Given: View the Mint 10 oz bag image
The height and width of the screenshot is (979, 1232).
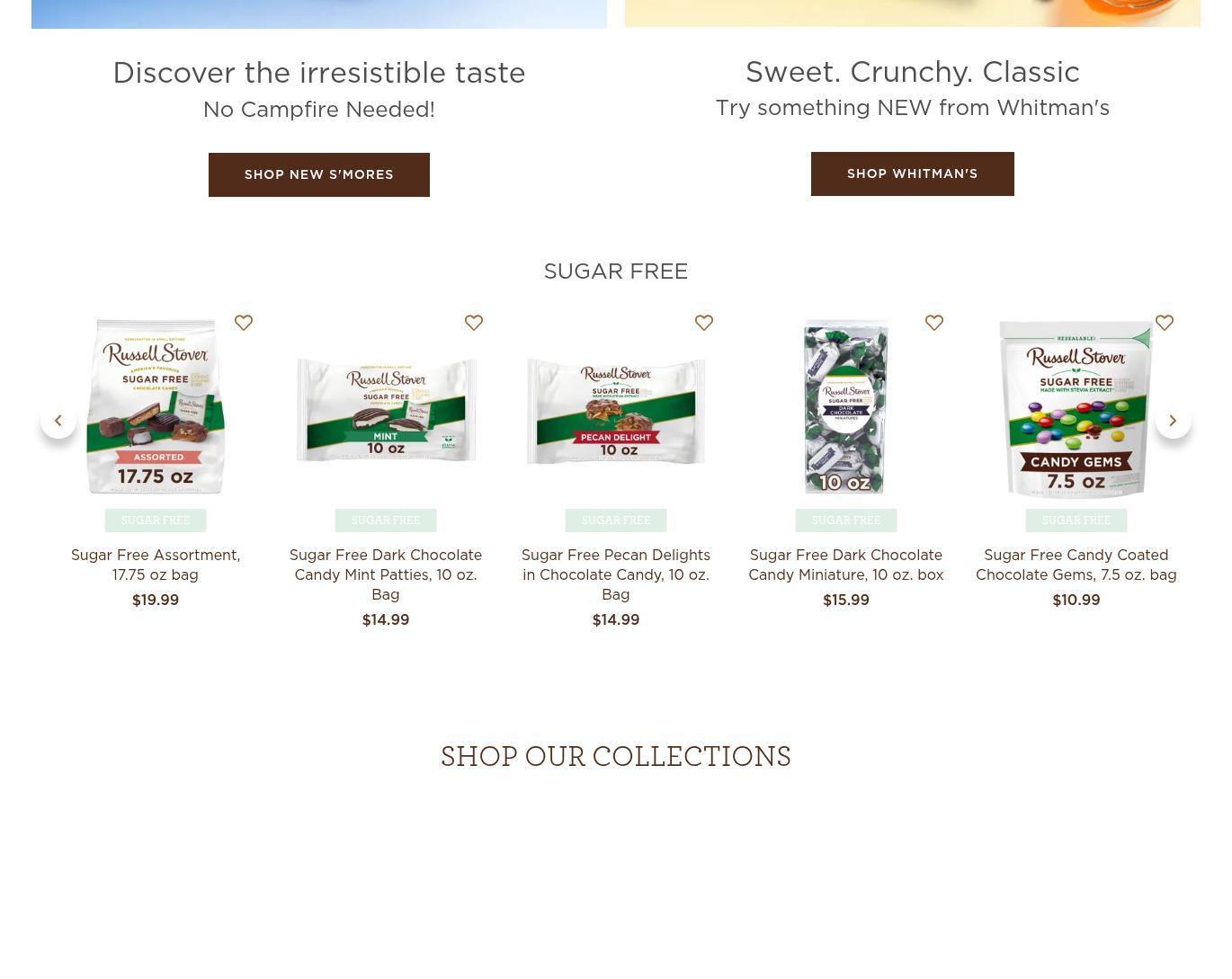Looking at the screenshot, I should pyautogui.click(x=386, y=410).
